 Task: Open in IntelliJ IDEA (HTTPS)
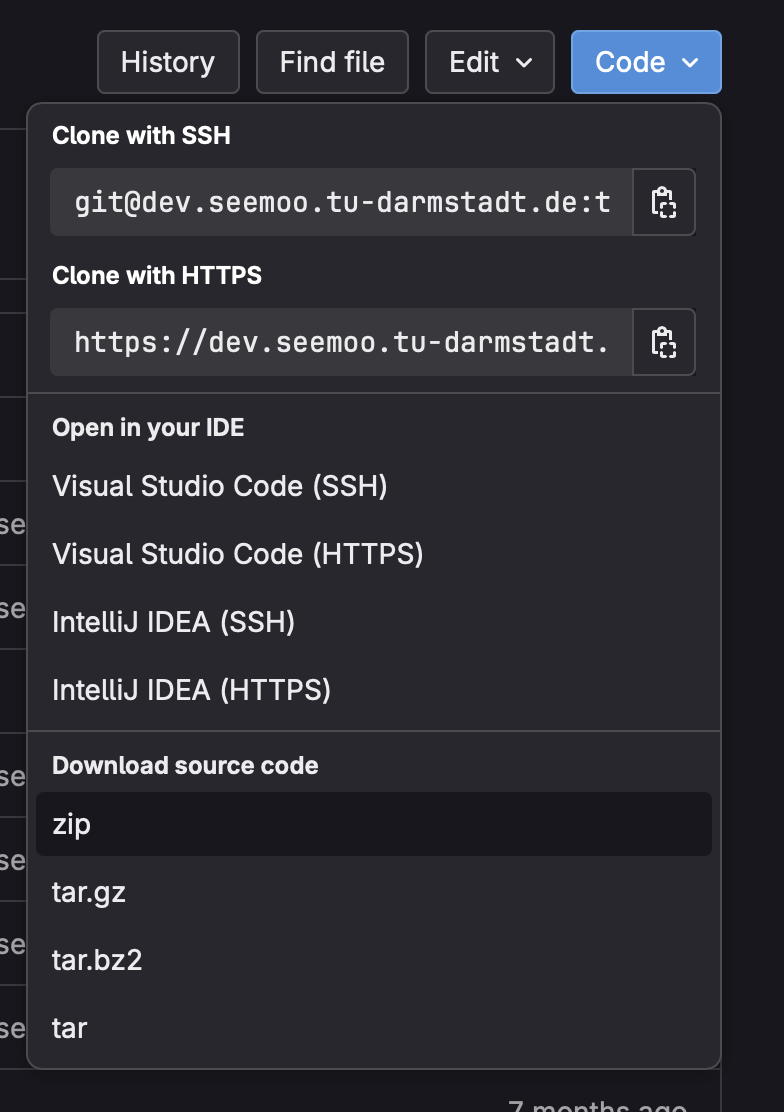click(191, 690)
